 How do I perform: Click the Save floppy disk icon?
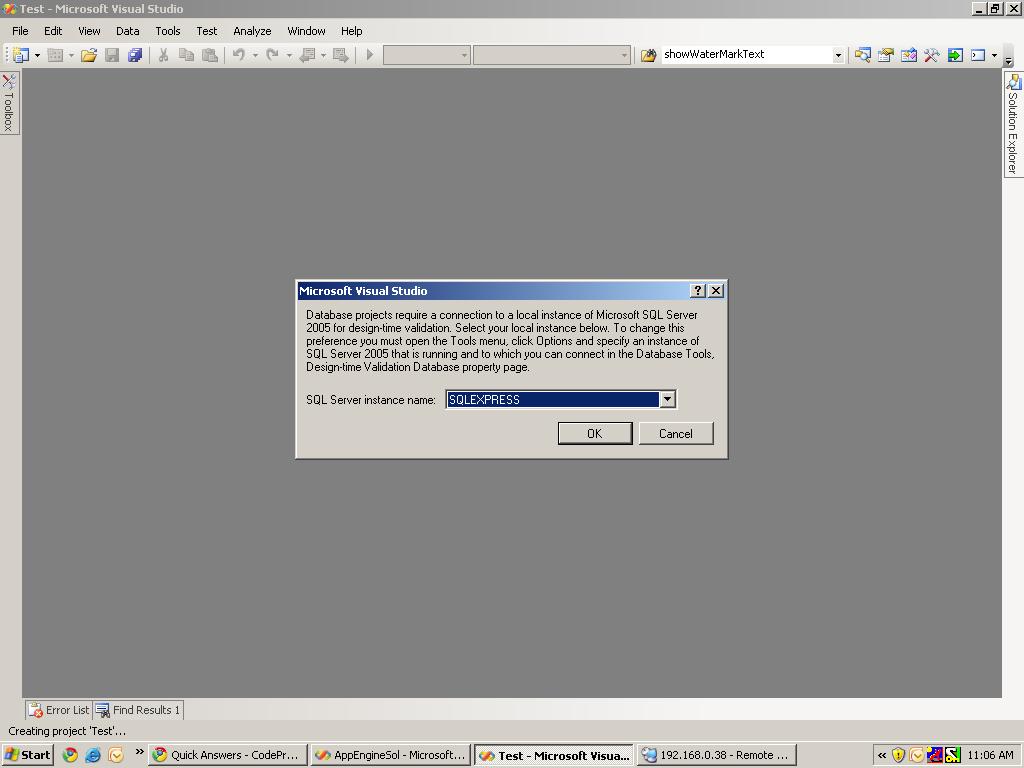tap(112, 56)
